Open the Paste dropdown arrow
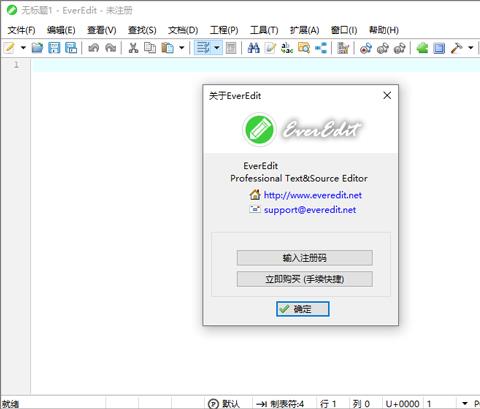480x409 pixels. tap(182, 48)
